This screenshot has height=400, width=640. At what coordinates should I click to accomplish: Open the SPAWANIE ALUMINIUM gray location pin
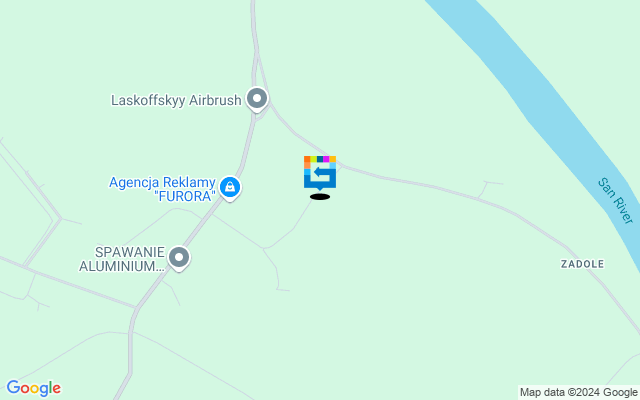[x=179, y=258]
